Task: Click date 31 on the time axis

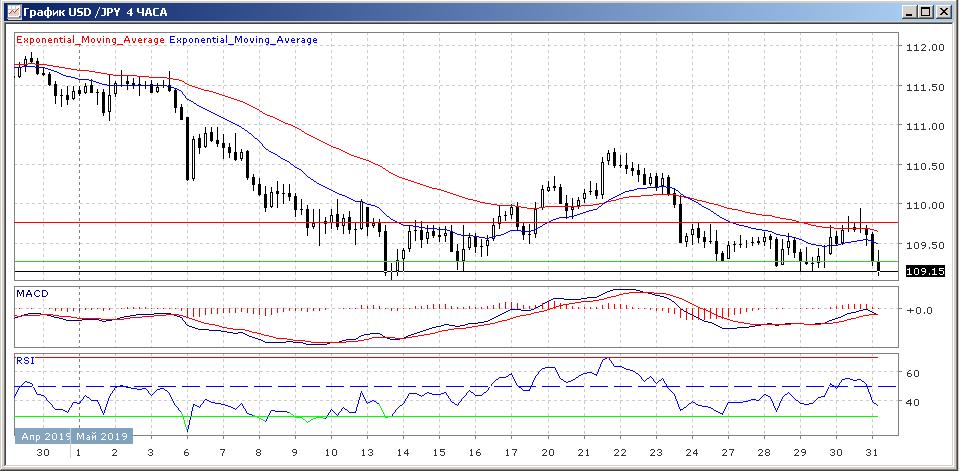Action: pyautogui.click(x=873, y=452)
